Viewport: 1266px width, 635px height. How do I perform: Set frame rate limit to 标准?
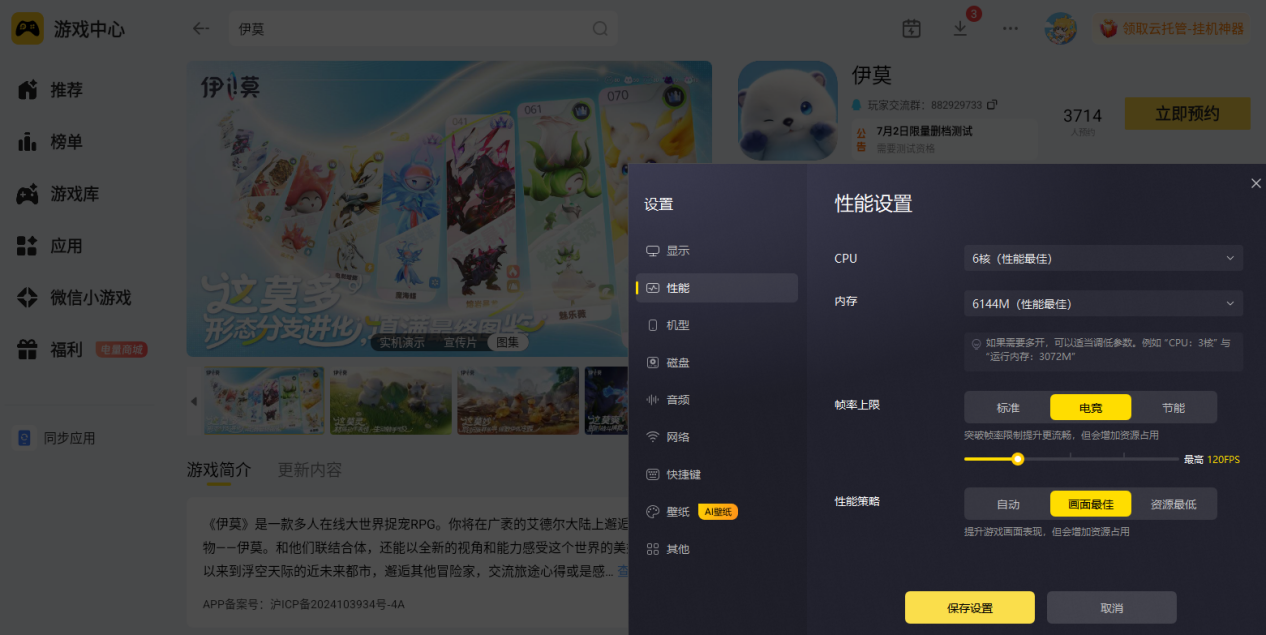point(1008,407)
